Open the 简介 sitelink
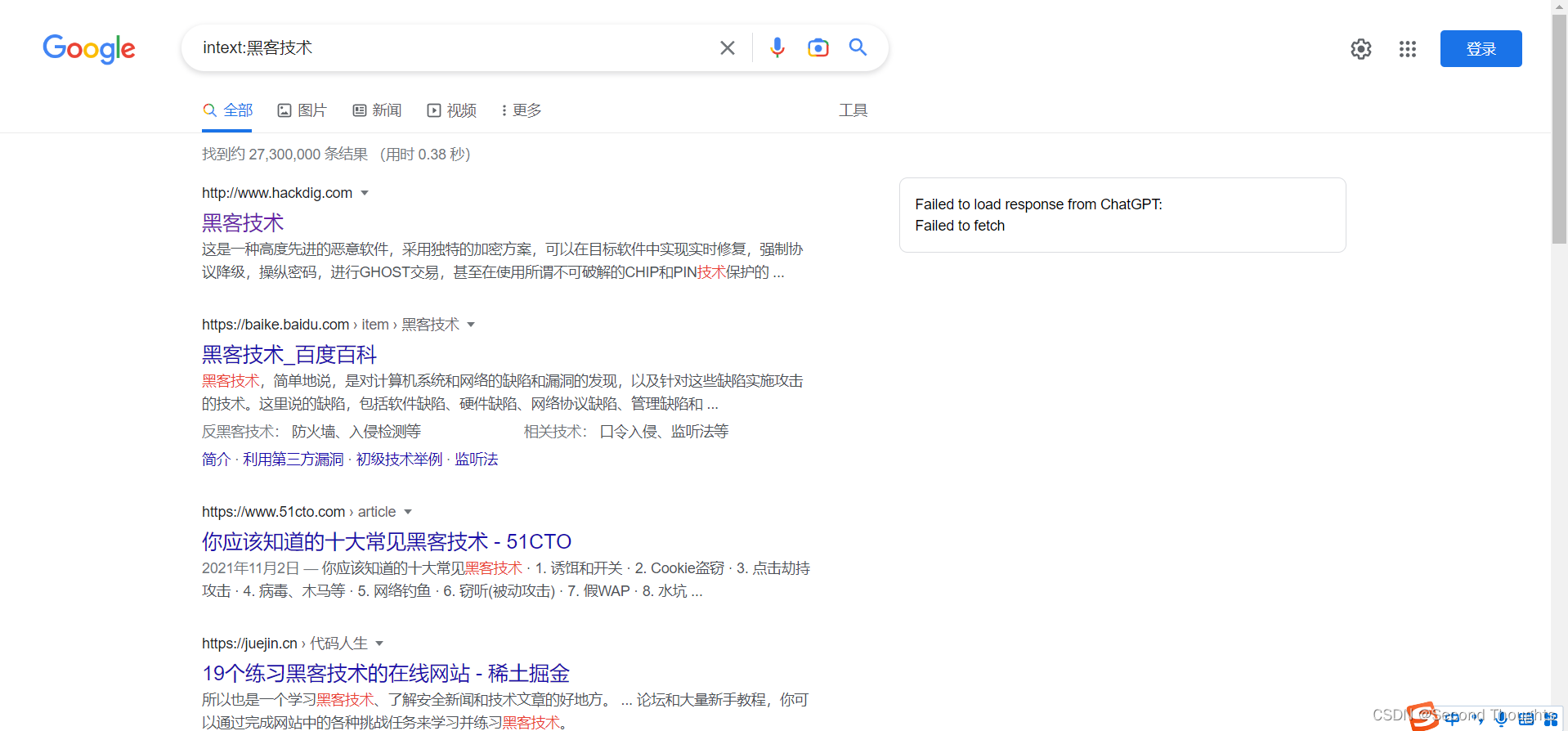This screenshot has width=1568, height=731. click(x=216, y=460)
